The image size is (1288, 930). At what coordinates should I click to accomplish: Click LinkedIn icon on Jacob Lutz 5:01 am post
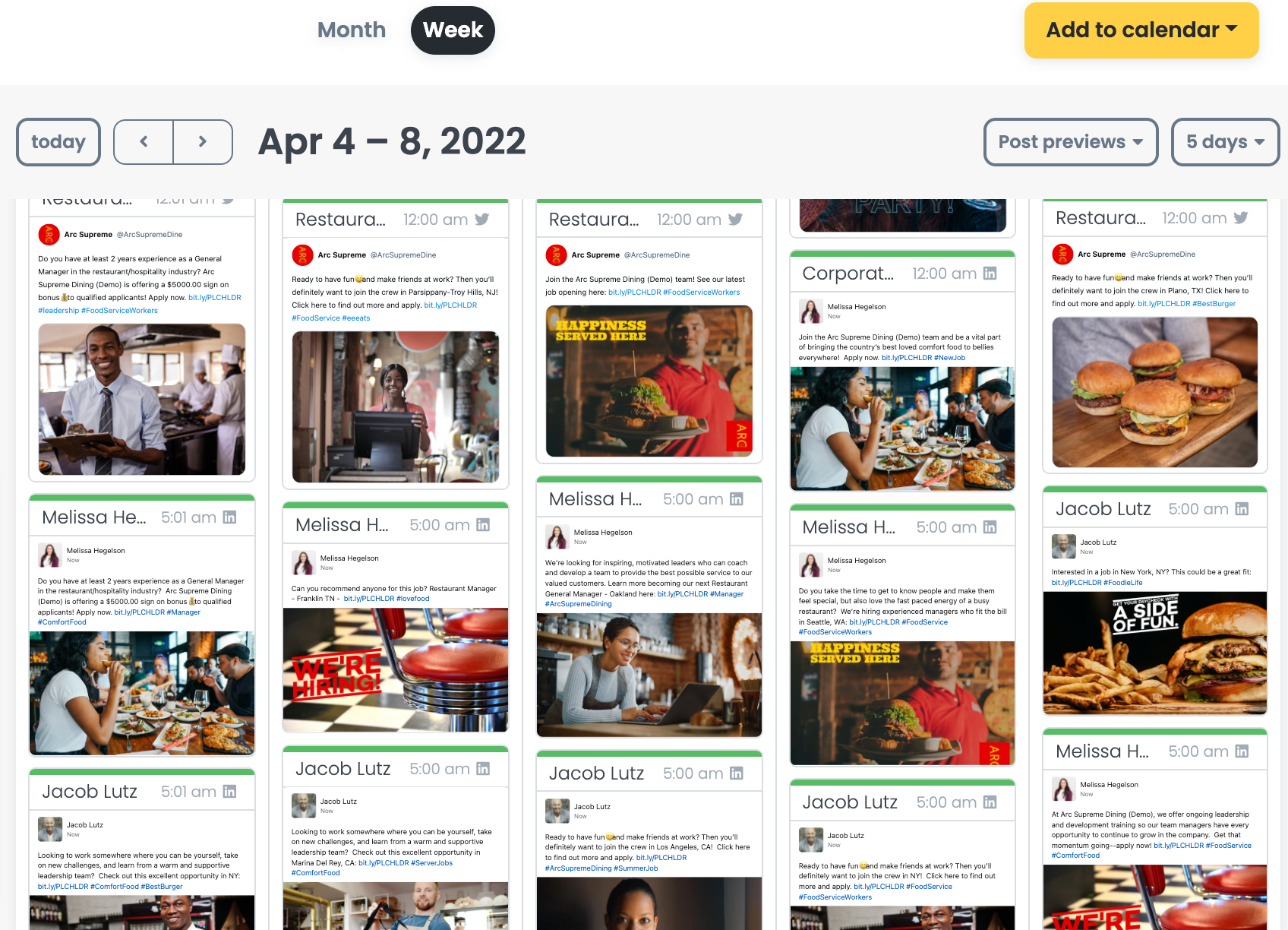229,791
